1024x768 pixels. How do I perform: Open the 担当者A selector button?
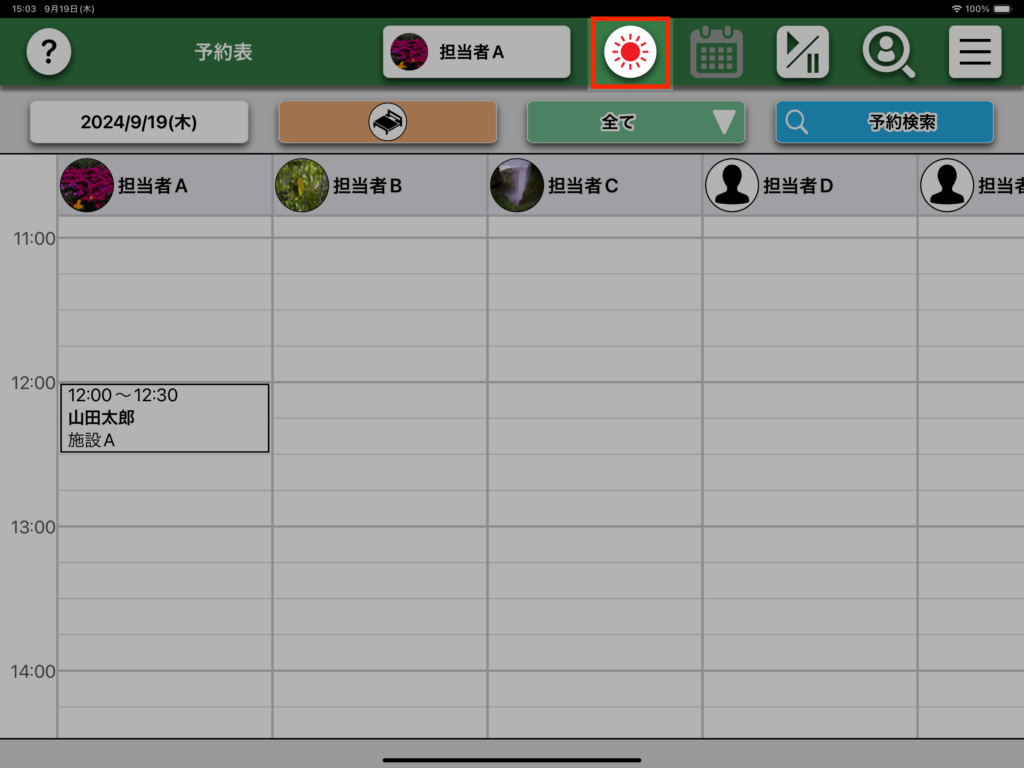476,52
